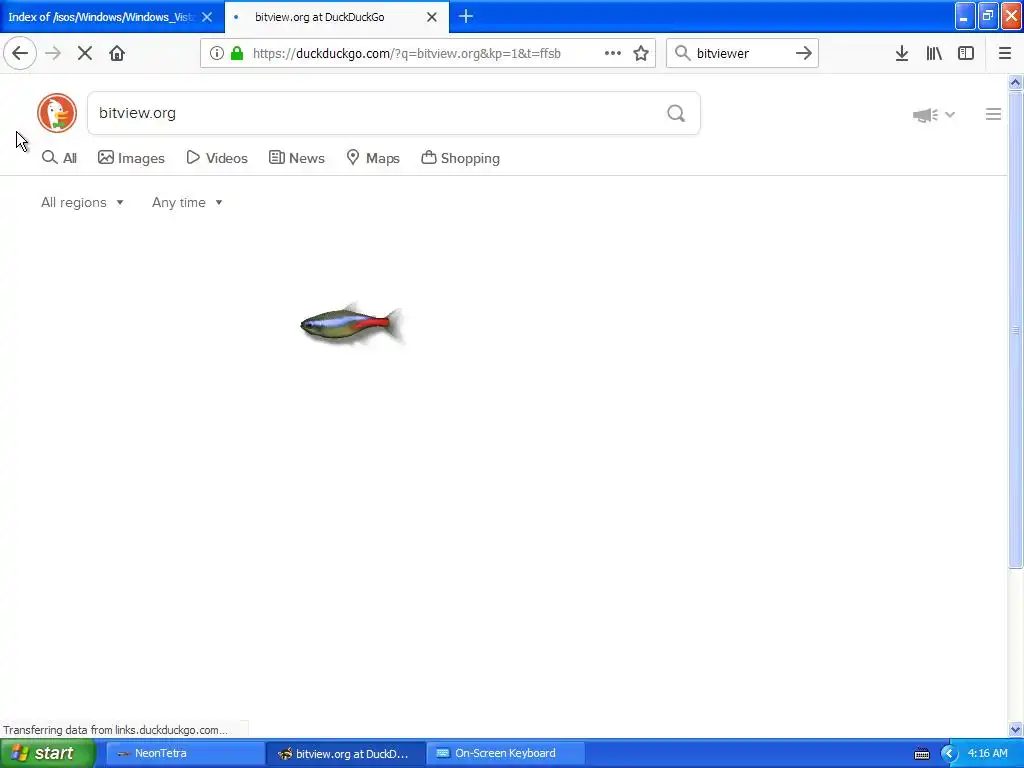Switch to Index of /isos/Windows tab

tap(101, 17)
